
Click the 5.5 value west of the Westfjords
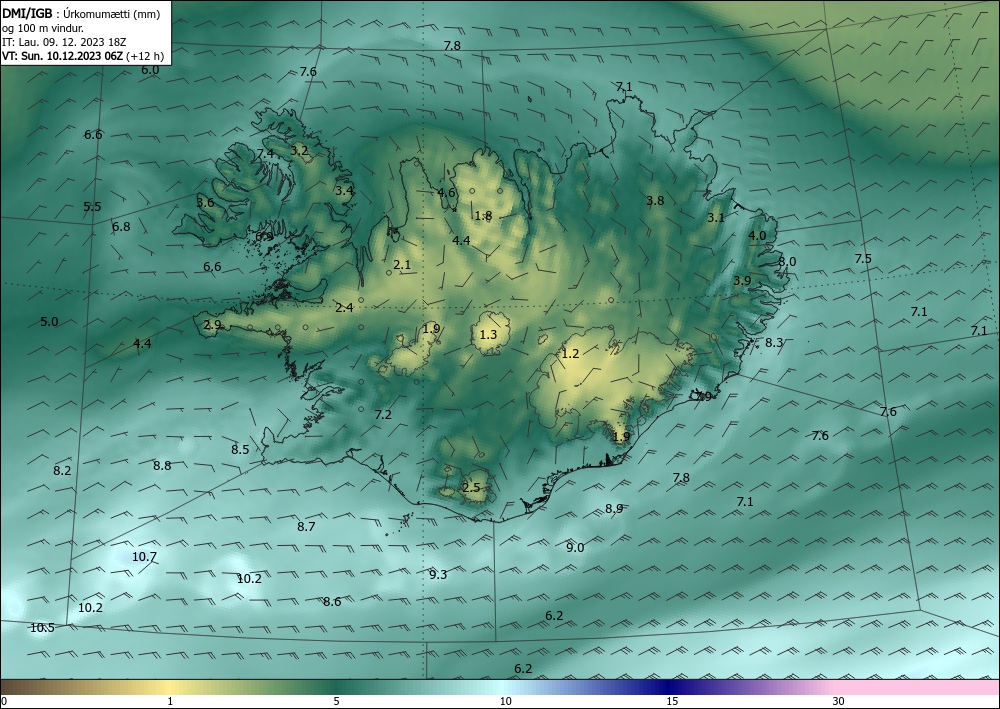pos(92,206)
